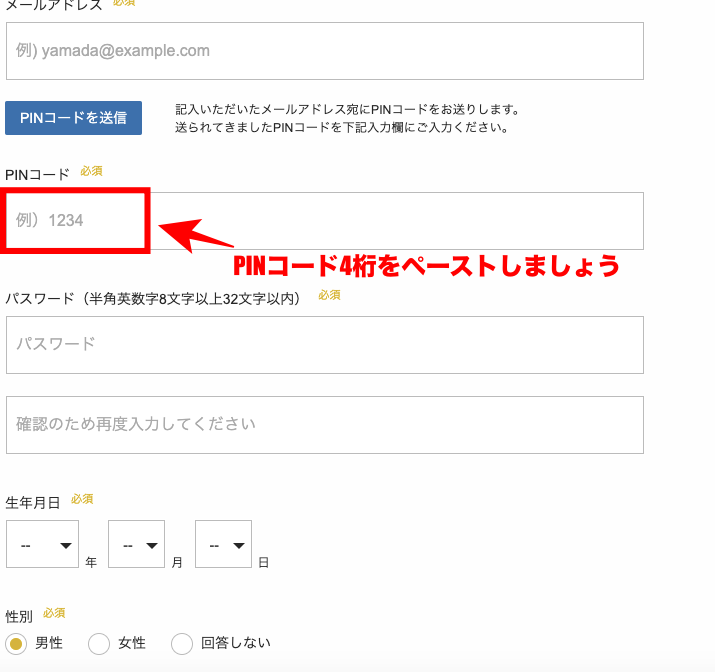The width and height of the screenshot is (715, 672).
Task: Choose the 女性 gender option
Action: tap(99, 643)
